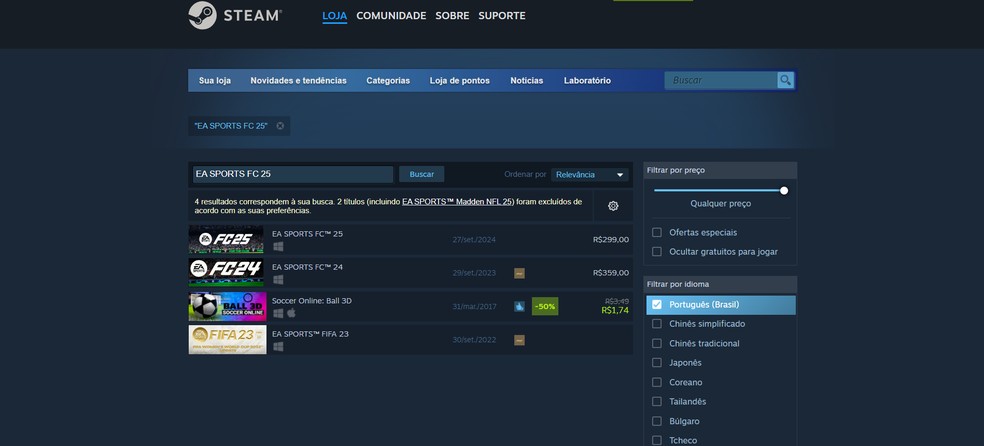Viewport: 984px width, 446px height.
Task: Open the Ball 3D Soccer Online thumbnail
Action: click(x=227, y=306)
